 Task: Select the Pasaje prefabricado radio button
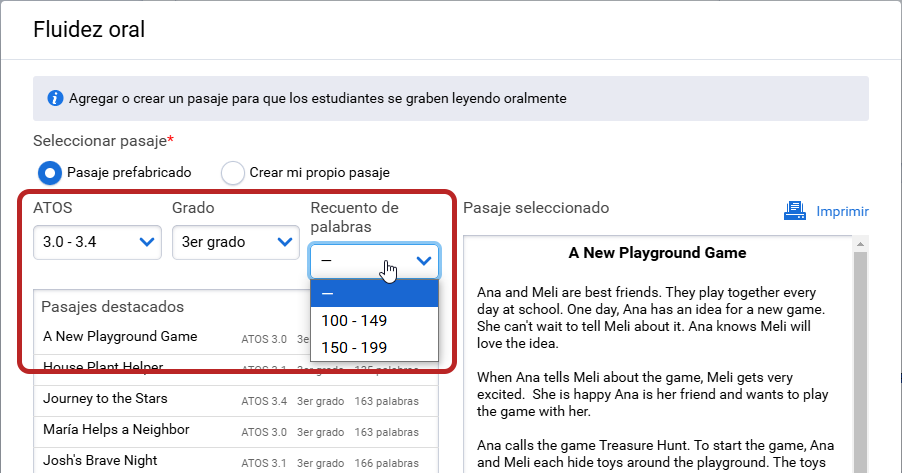tap(50, 173)
